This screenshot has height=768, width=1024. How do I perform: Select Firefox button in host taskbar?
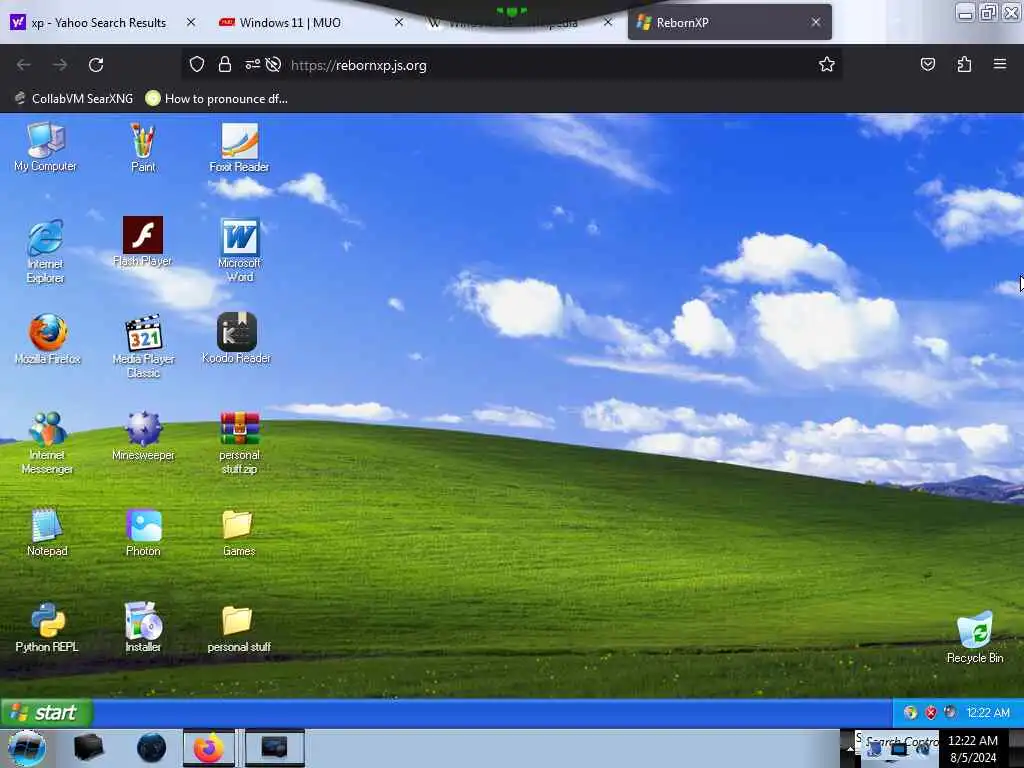pos(208,748)
